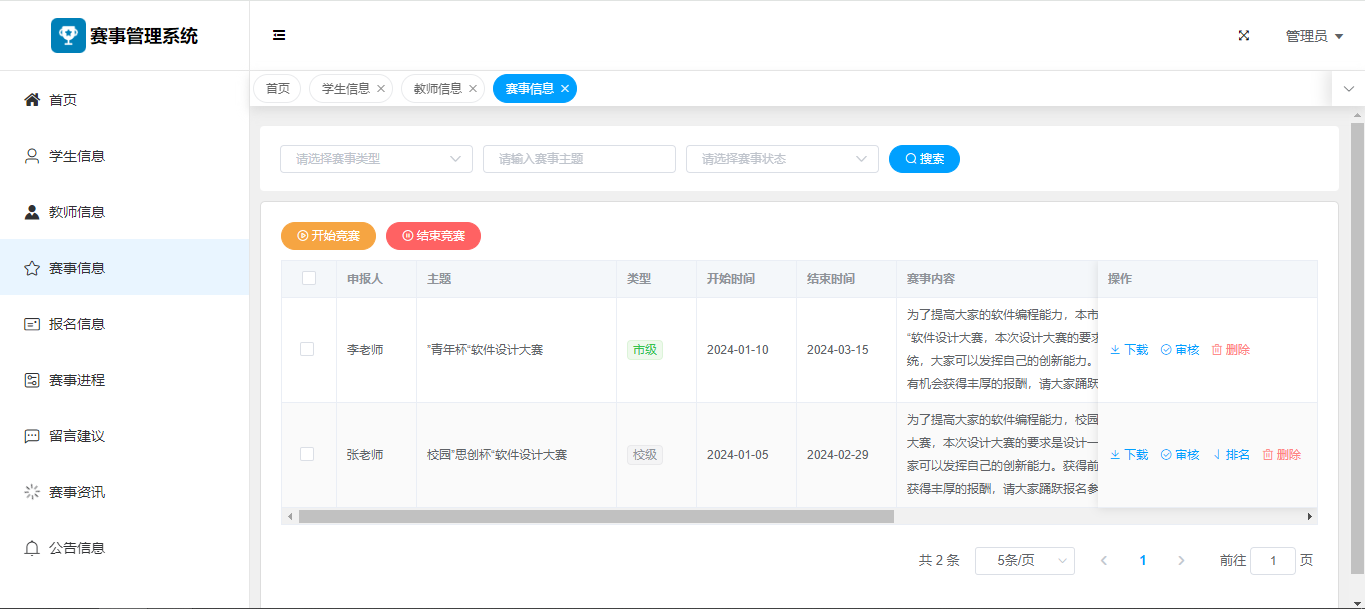Viewport: 1365px width, 609px height.
Task: Close the 学生信息 tab with its X
Action: pos(381,89)
